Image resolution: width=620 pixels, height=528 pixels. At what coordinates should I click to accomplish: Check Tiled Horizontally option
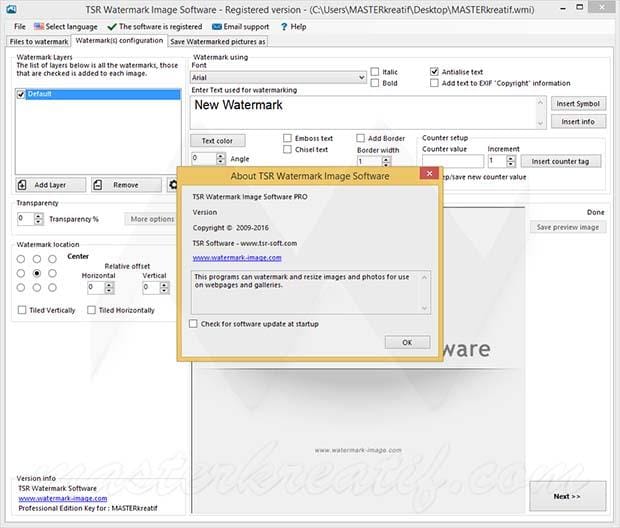[91, 310]
